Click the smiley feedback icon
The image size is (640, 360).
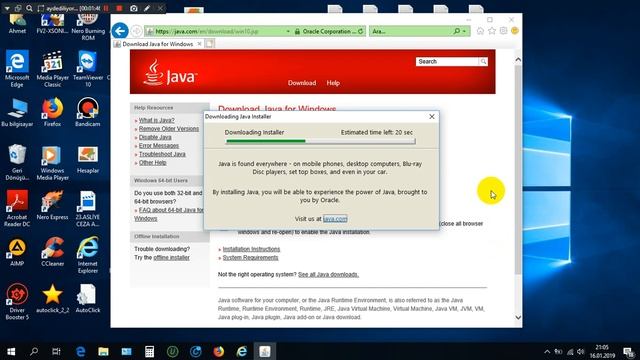(x=515, y=31)
